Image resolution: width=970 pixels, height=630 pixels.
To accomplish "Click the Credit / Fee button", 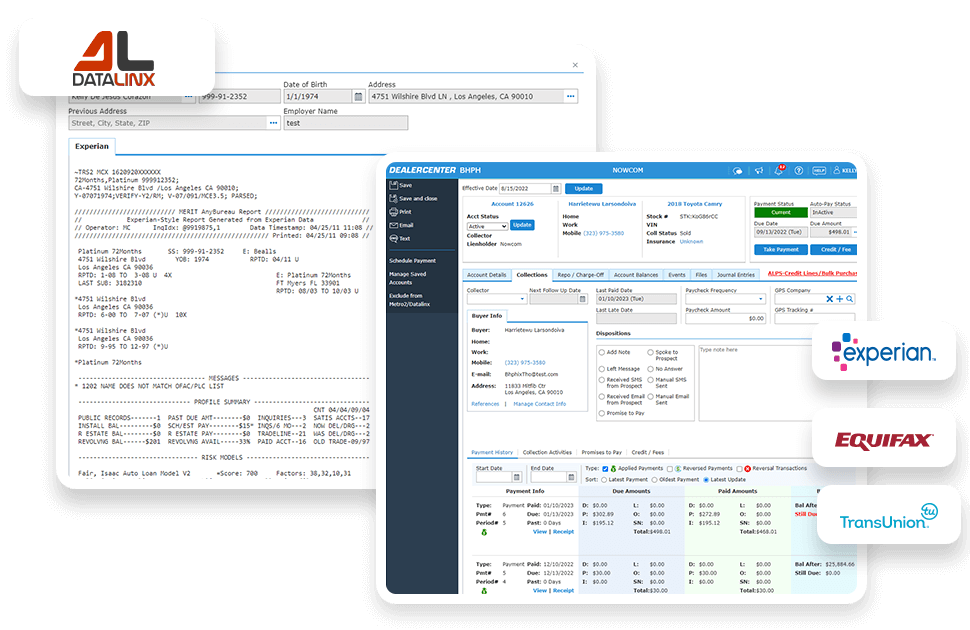I will click(x=835, y=249).
